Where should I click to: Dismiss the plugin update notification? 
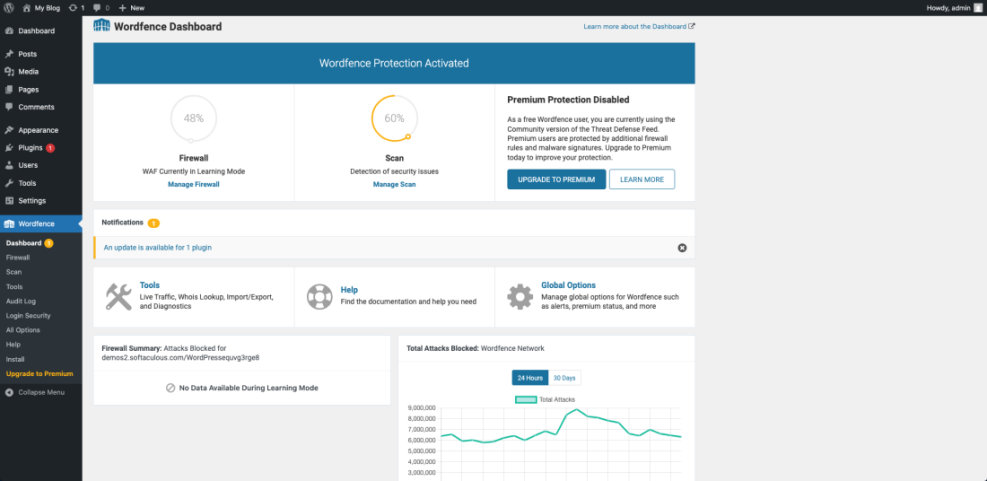(x=682, y=247)
